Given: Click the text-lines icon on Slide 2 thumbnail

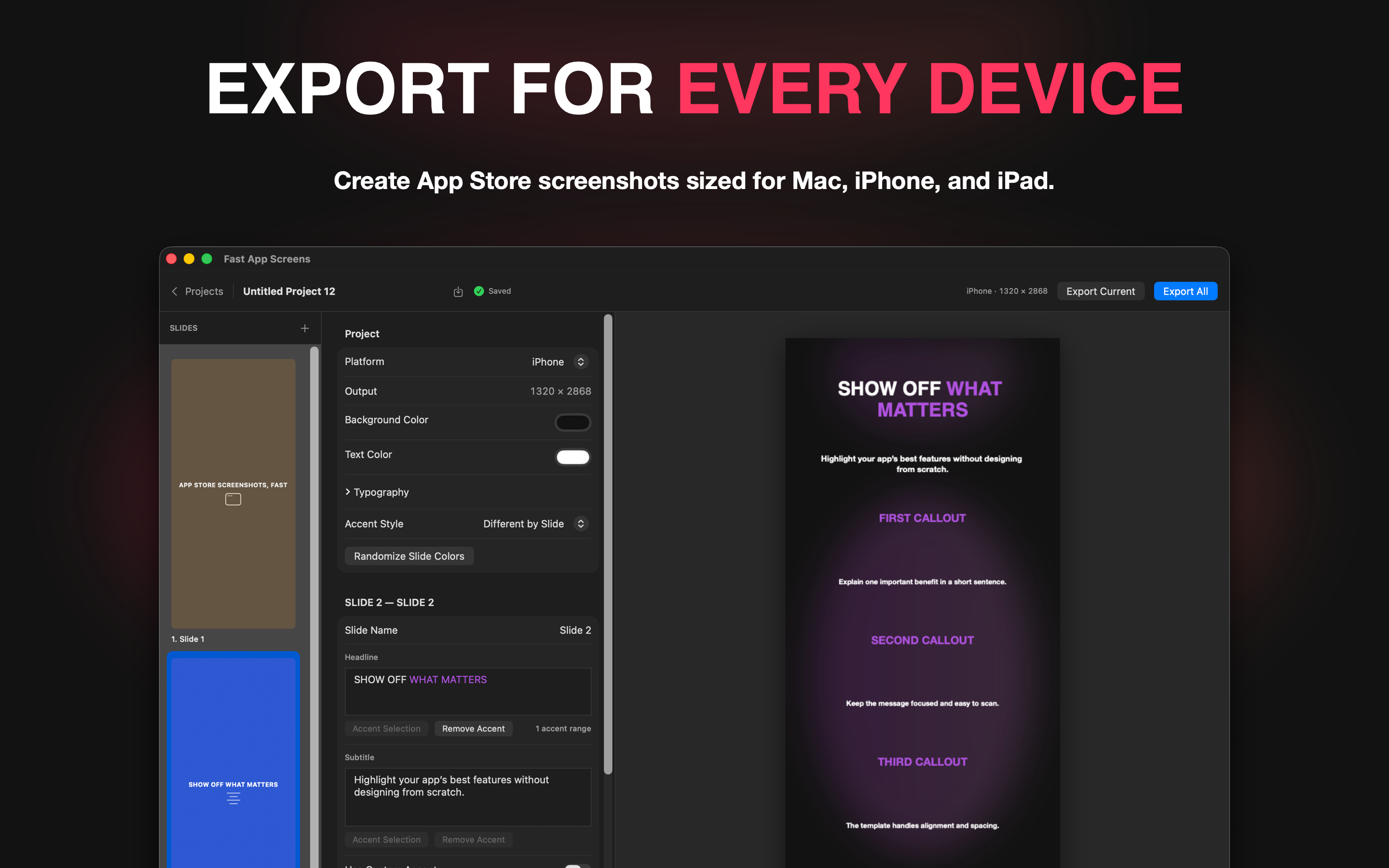Looking at the screenshot, I should pyautogui.click(x=233, y=798).
